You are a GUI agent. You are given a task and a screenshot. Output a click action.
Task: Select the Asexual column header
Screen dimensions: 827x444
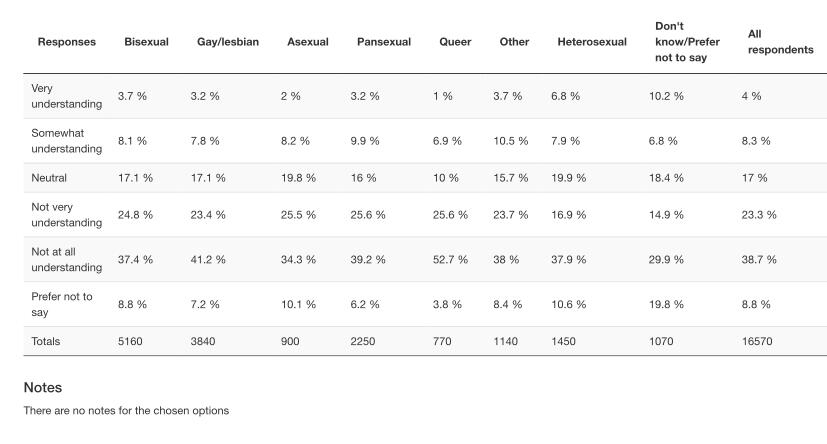click(x=308, y=42)
